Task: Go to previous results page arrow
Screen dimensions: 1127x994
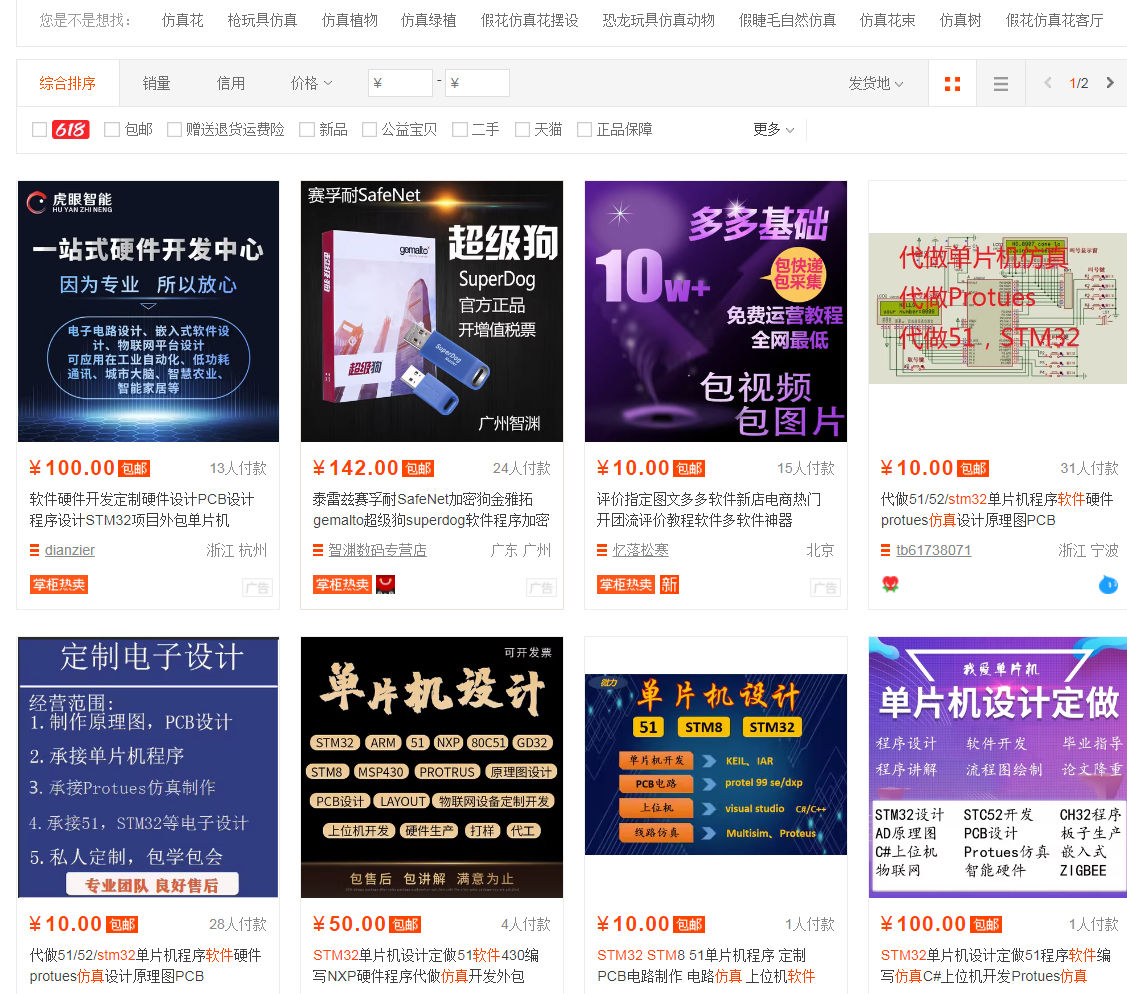Action: 1048,83
